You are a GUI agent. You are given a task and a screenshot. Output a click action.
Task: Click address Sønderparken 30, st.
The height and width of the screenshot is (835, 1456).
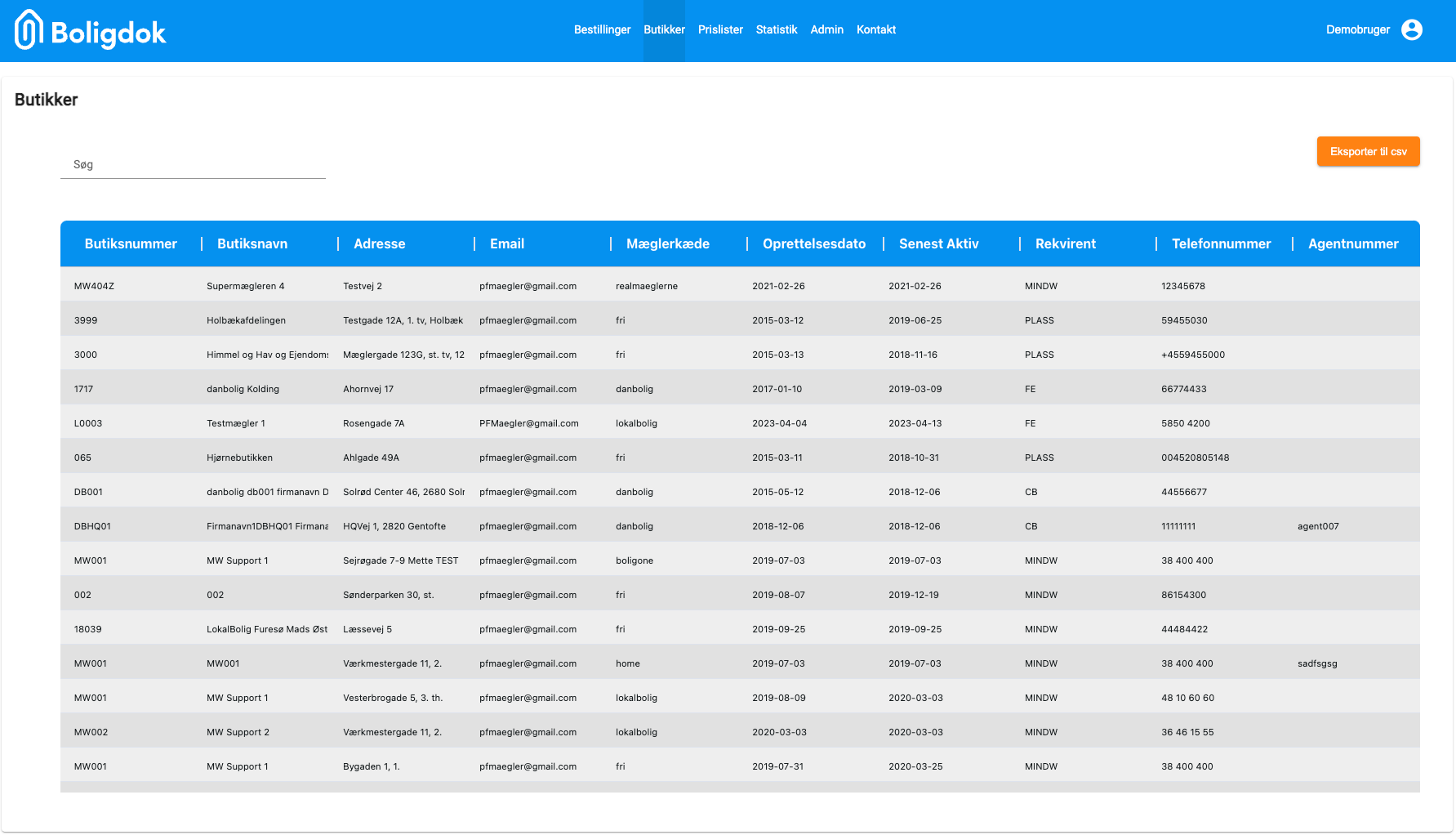(x=389, y=595)
